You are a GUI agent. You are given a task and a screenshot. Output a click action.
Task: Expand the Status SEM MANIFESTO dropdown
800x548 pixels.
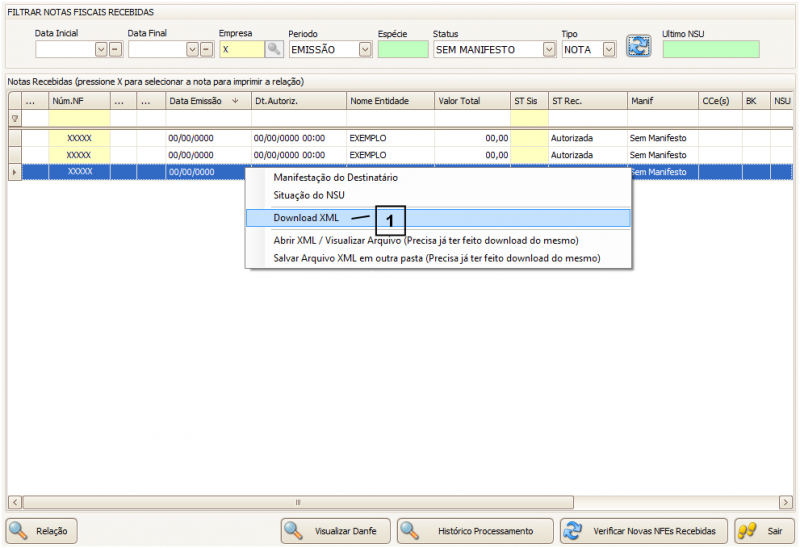549,49
